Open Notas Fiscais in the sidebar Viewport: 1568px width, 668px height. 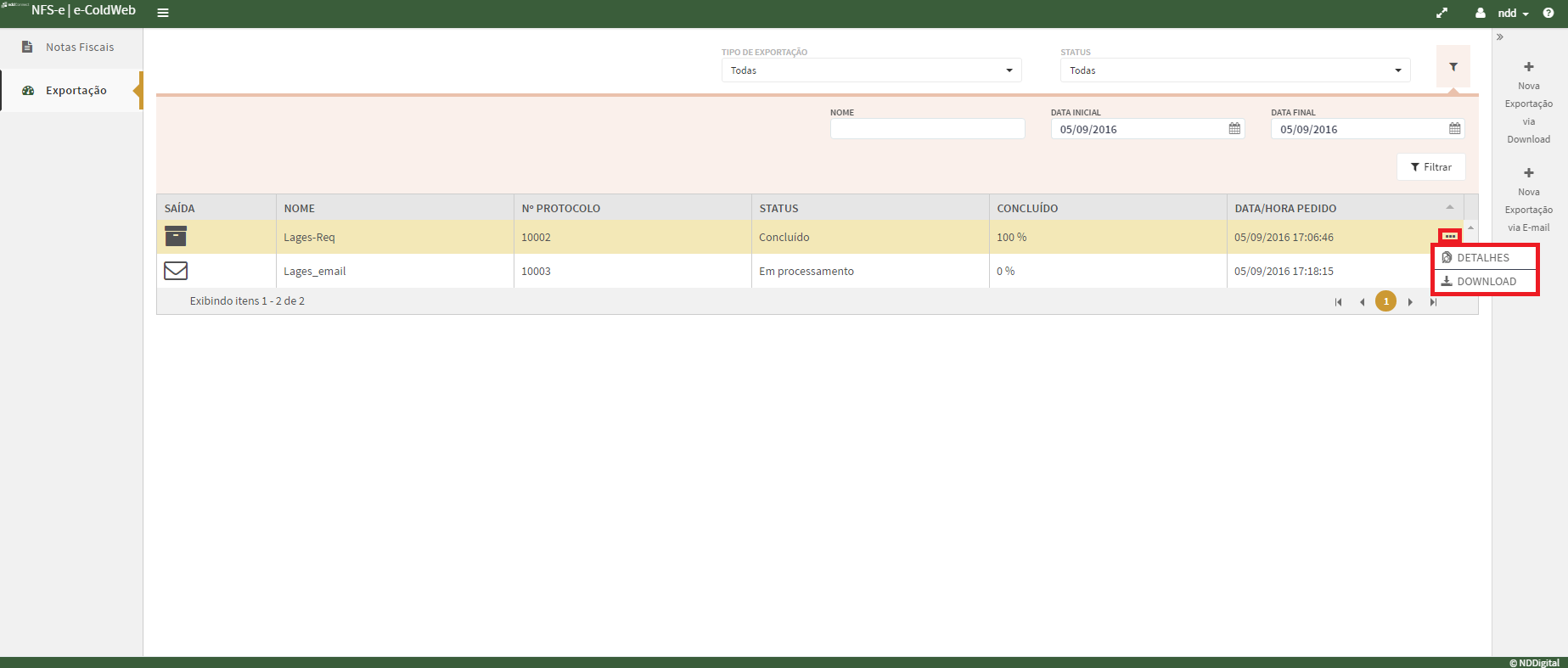click(x=79, y=48)
